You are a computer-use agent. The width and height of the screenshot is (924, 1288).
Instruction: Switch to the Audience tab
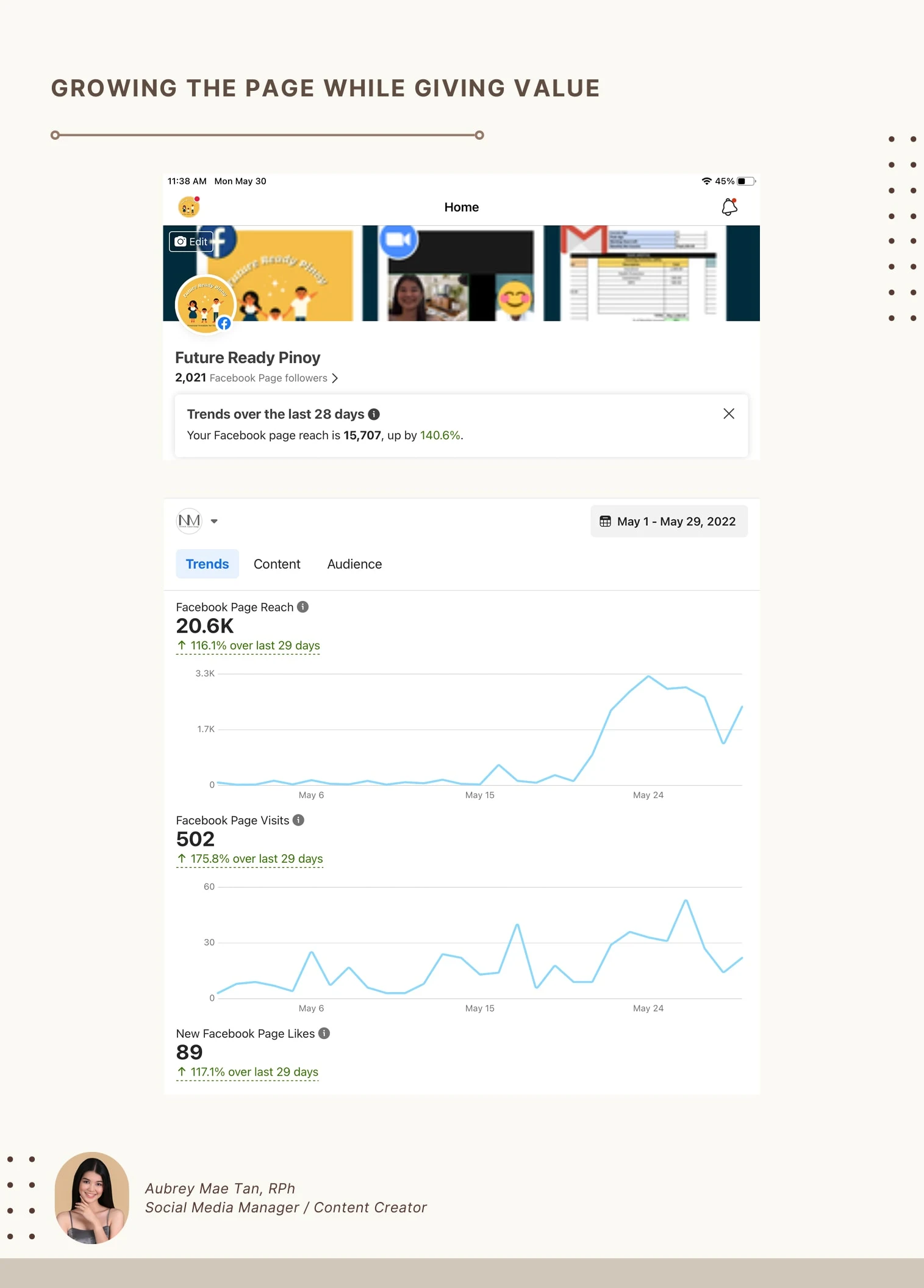pos(354,564)
